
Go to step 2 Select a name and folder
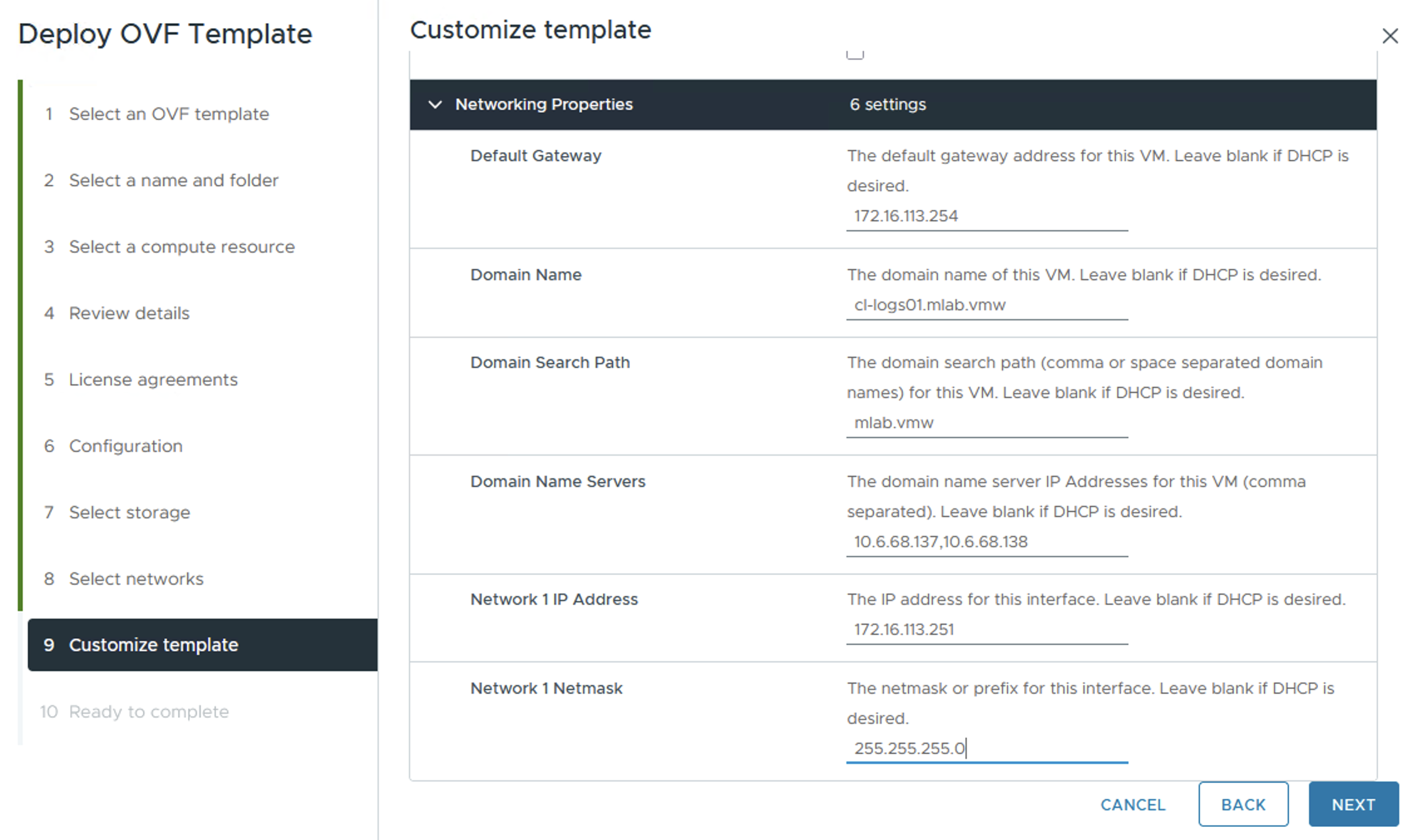point(173,181)
